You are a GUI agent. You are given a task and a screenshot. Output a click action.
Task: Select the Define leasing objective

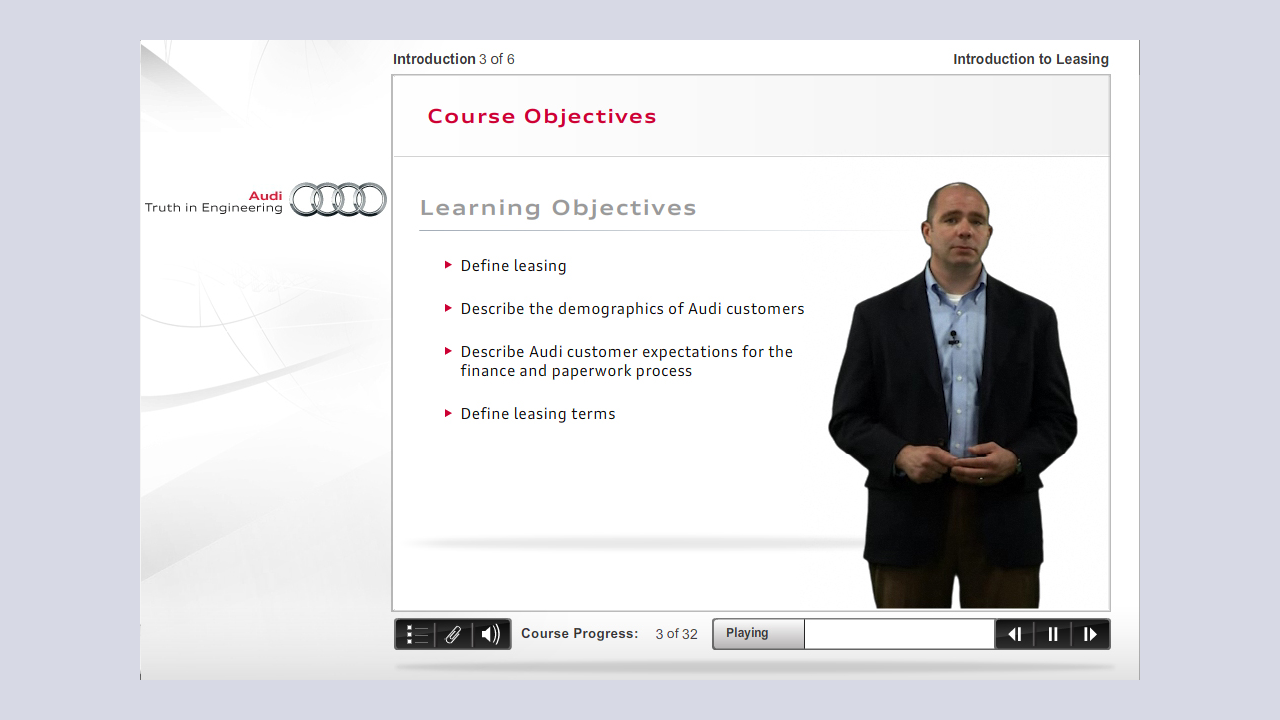coord(513,265)
